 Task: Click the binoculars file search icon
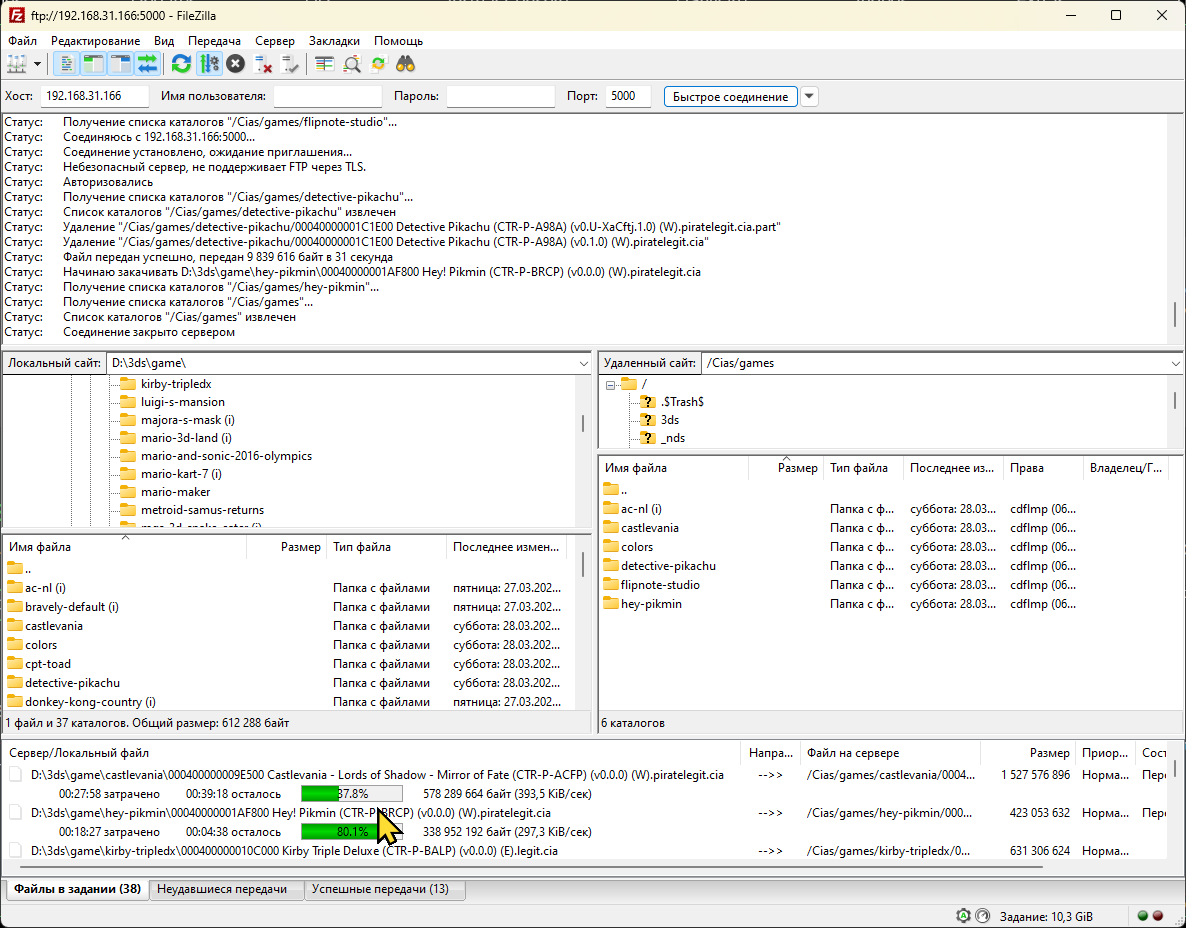pyautogui.click(x=405, y=64)
